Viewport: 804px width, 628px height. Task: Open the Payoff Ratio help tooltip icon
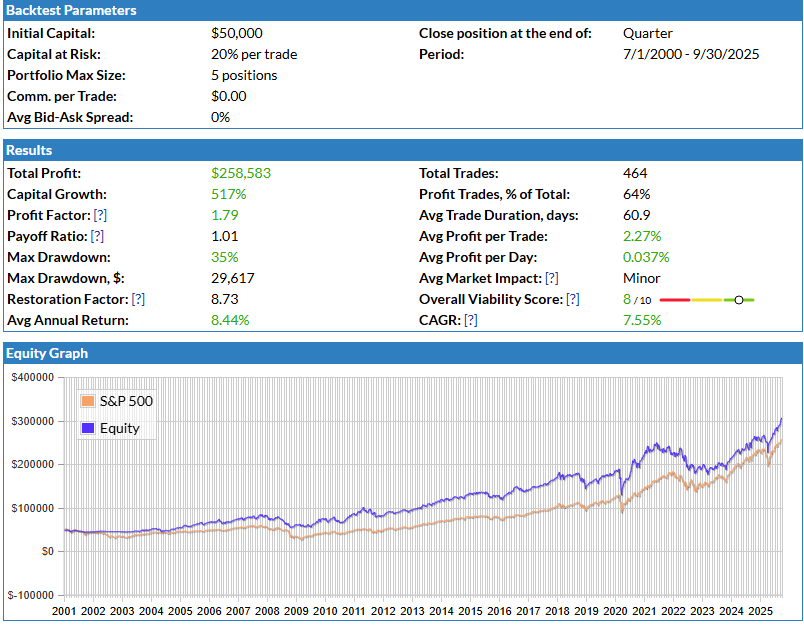click(98, 236)
